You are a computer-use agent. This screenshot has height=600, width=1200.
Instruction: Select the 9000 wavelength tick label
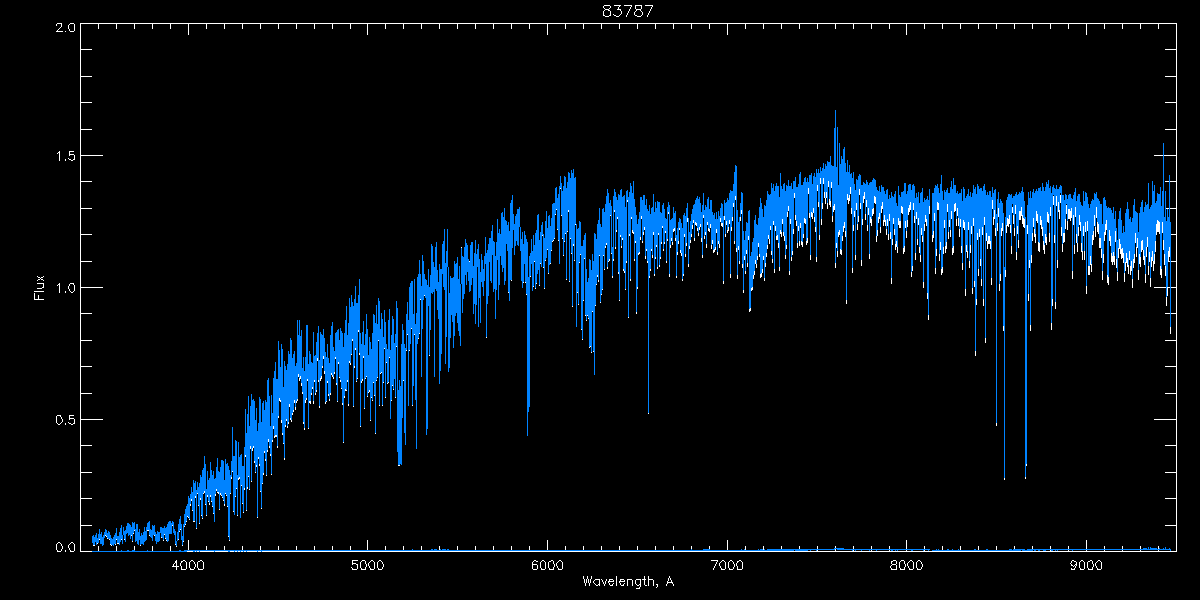point(1086,565)
